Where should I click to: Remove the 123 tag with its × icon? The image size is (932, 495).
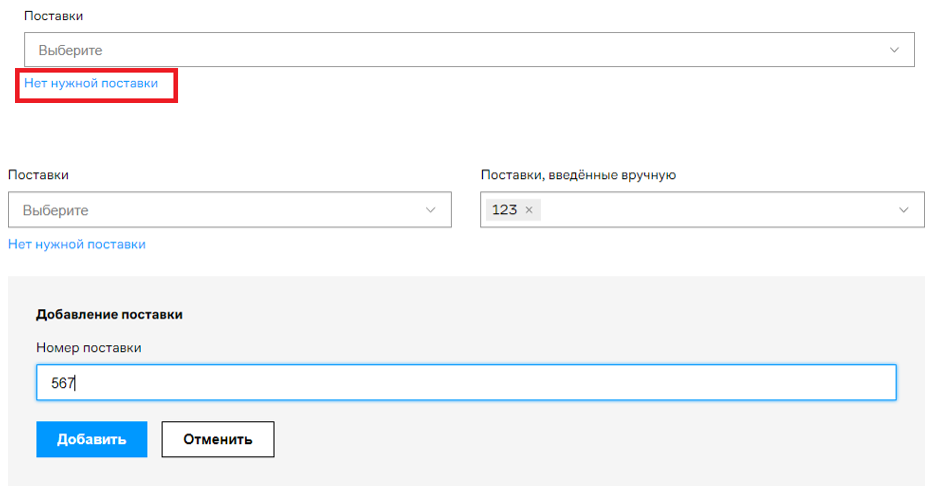[x=529, y=210]
